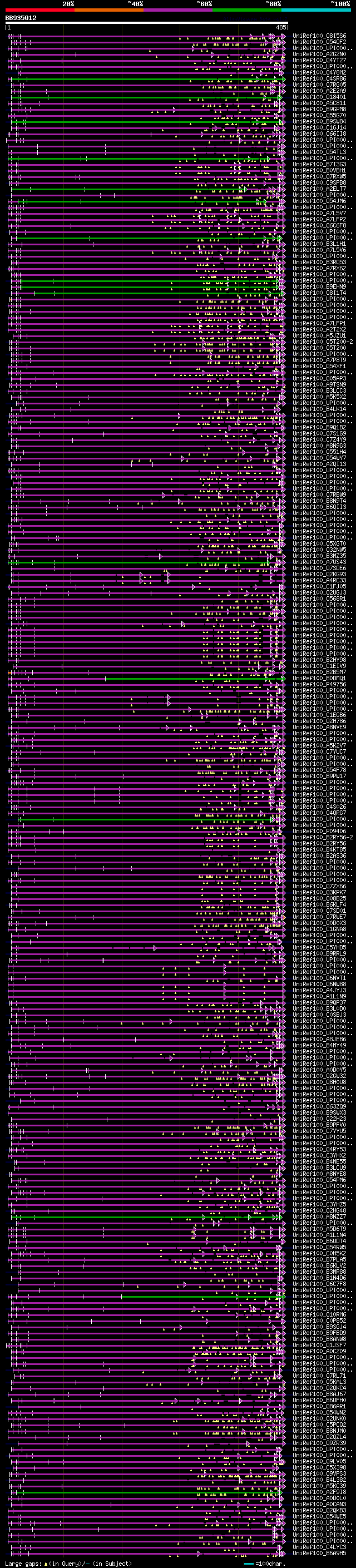This screenshot has width=356, height=1568.
Task: Click UniRef100_B9FBD9 entry
Action: [319, 1332]
